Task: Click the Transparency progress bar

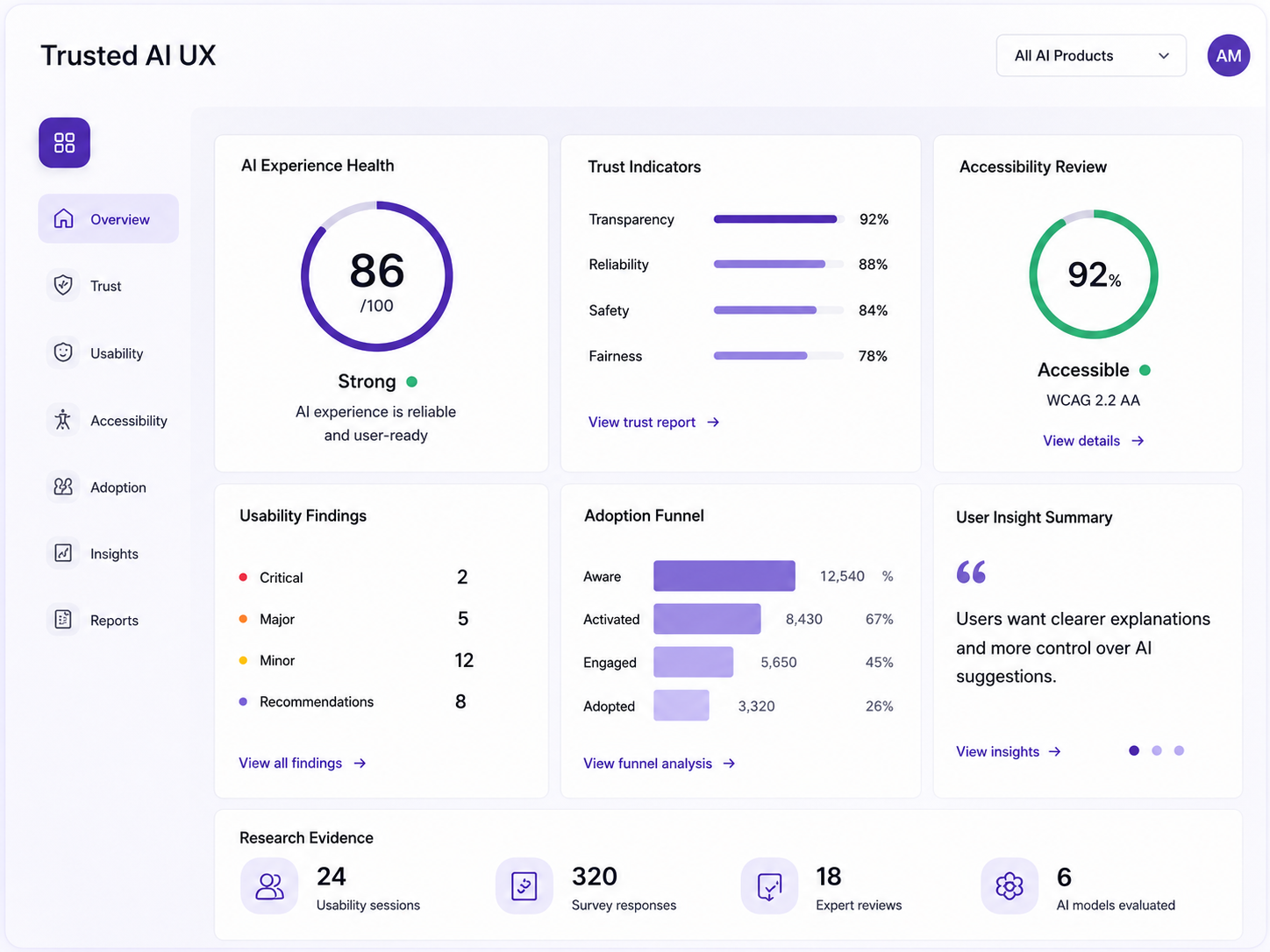Action: pyautogui.click(x=779, y=219)
